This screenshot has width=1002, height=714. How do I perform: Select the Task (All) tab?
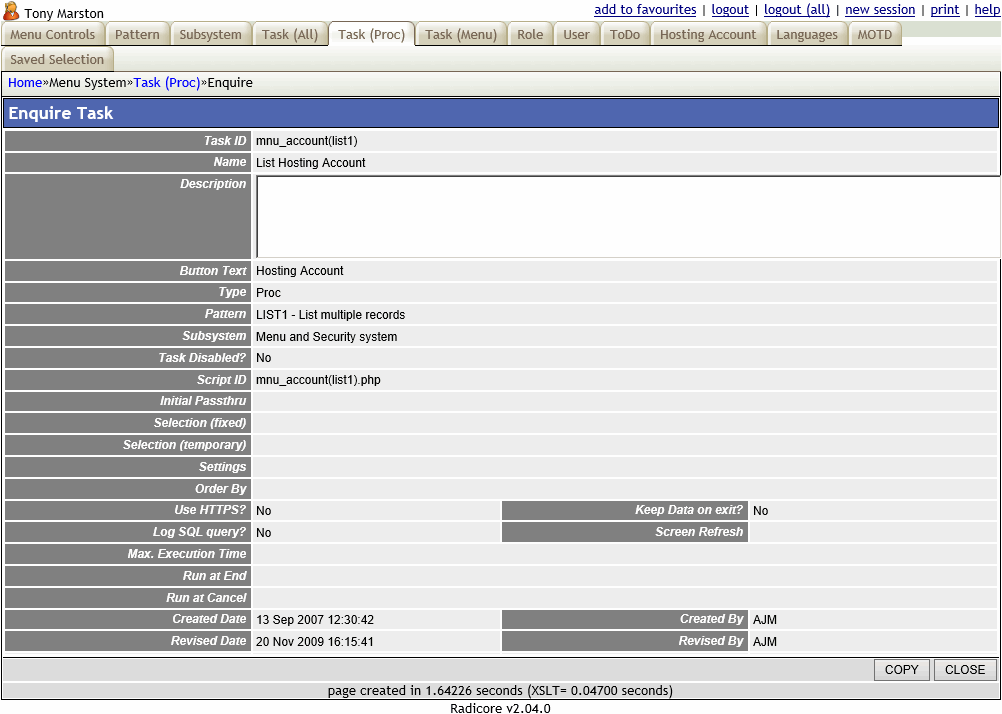pos(290,34)
